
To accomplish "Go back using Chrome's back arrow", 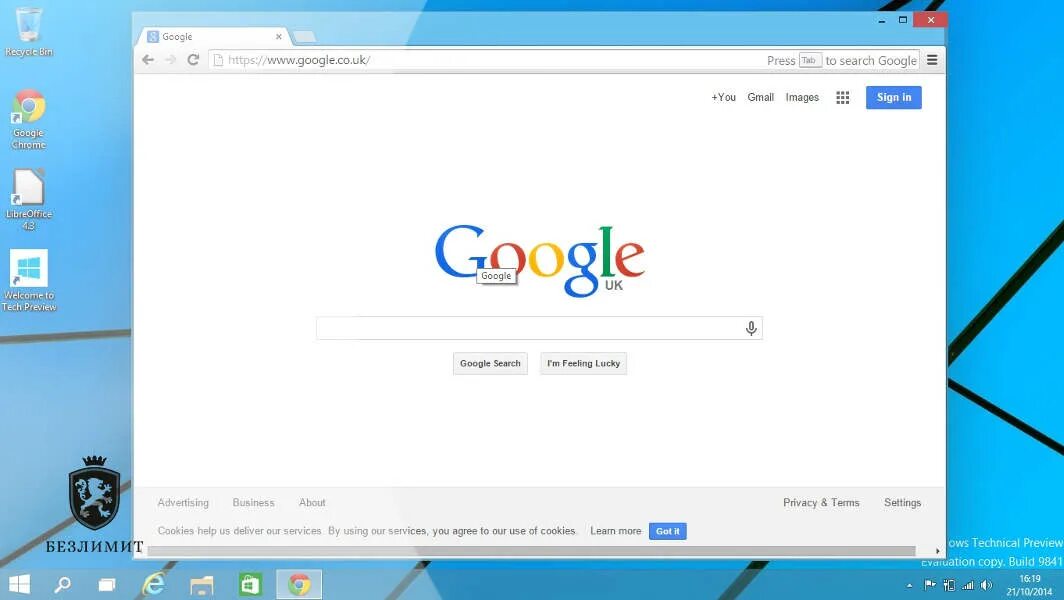I will point(147,60).
